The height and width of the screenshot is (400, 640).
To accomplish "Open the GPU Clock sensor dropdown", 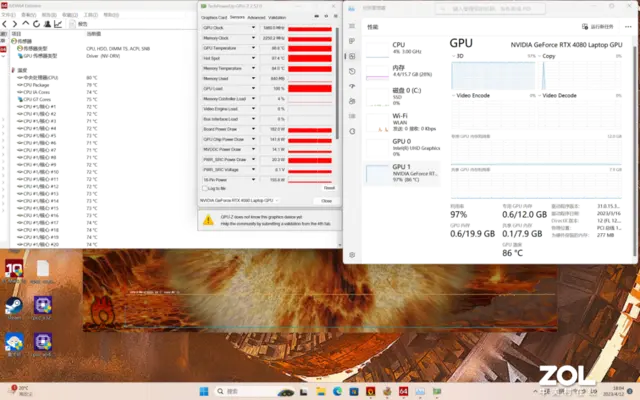I will [253, 28].
